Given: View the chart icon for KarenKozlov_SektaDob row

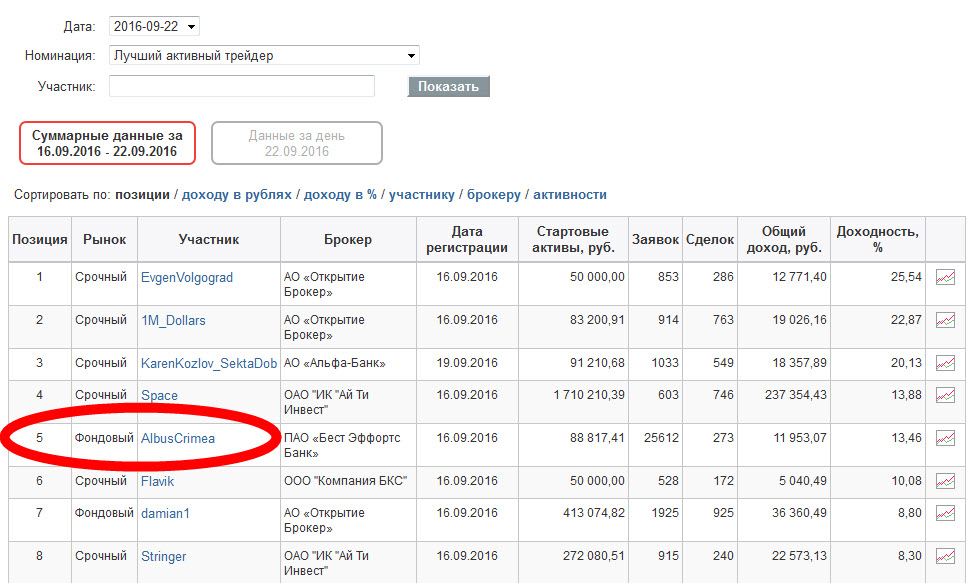Looking at the screenshot, I should click(945, 363).
